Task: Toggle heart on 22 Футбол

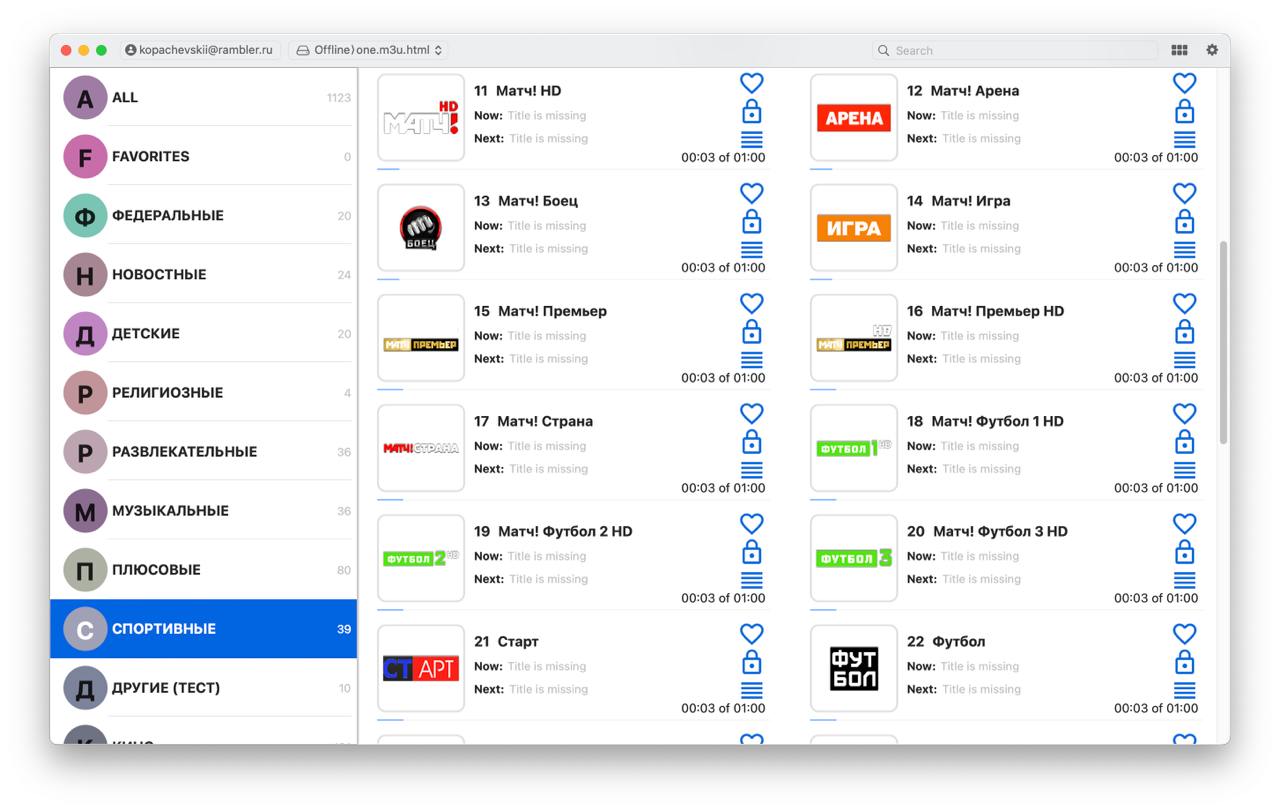Action: coord(1185,633)
